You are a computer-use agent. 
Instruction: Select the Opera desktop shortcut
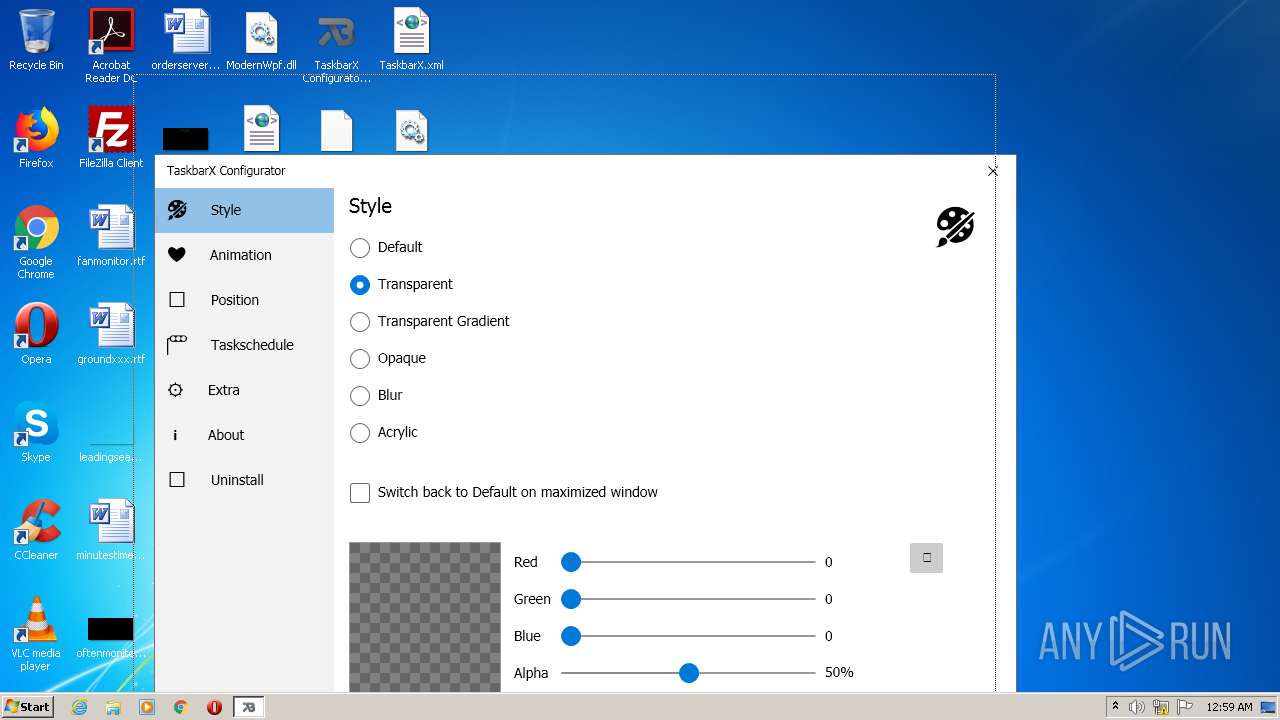point(36,334)
